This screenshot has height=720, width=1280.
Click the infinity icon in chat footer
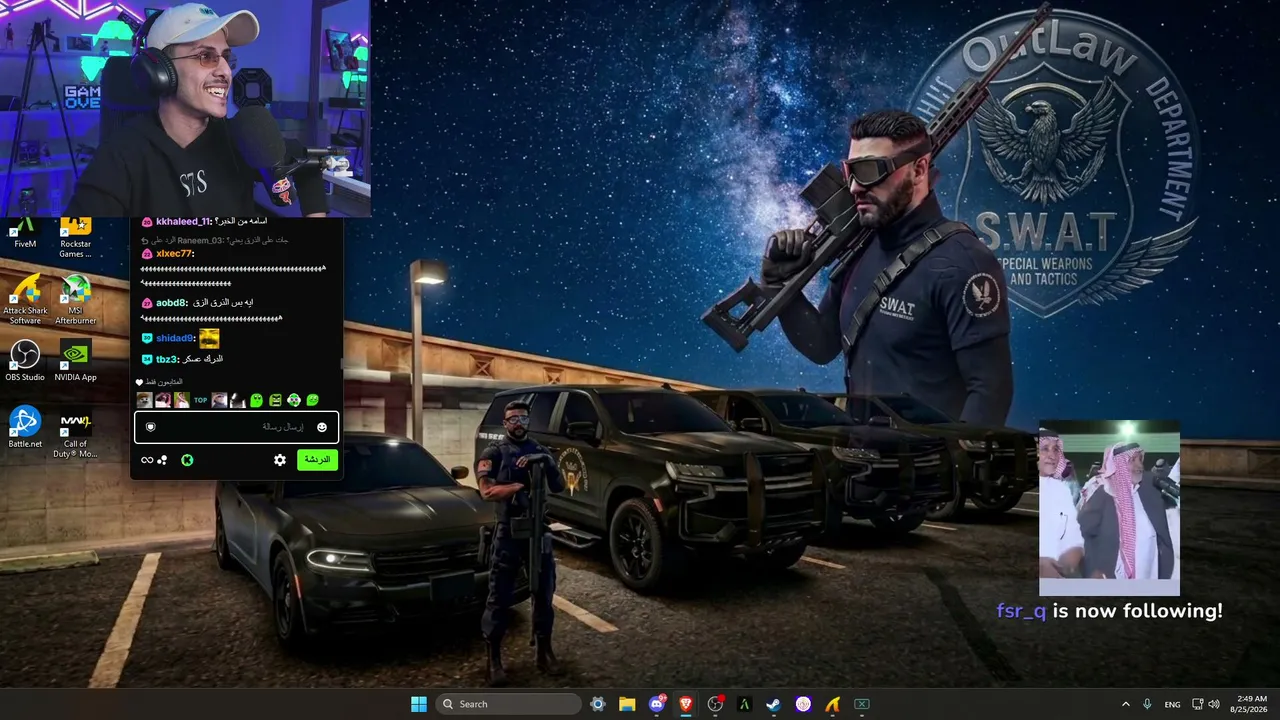coord(147,460)
